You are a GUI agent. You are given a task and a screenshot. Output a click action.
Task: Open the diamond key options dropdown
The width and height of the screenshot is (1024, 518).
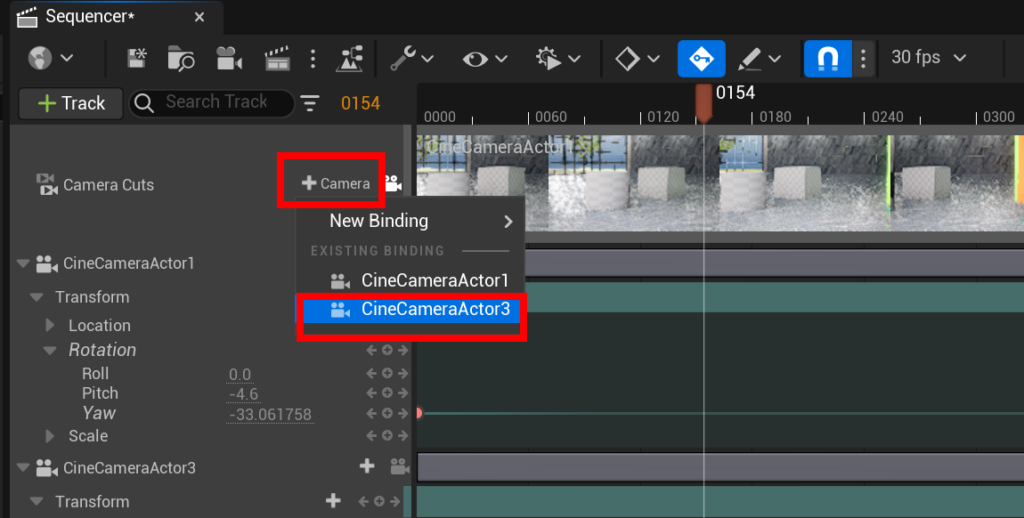click(x=637, y=58)
